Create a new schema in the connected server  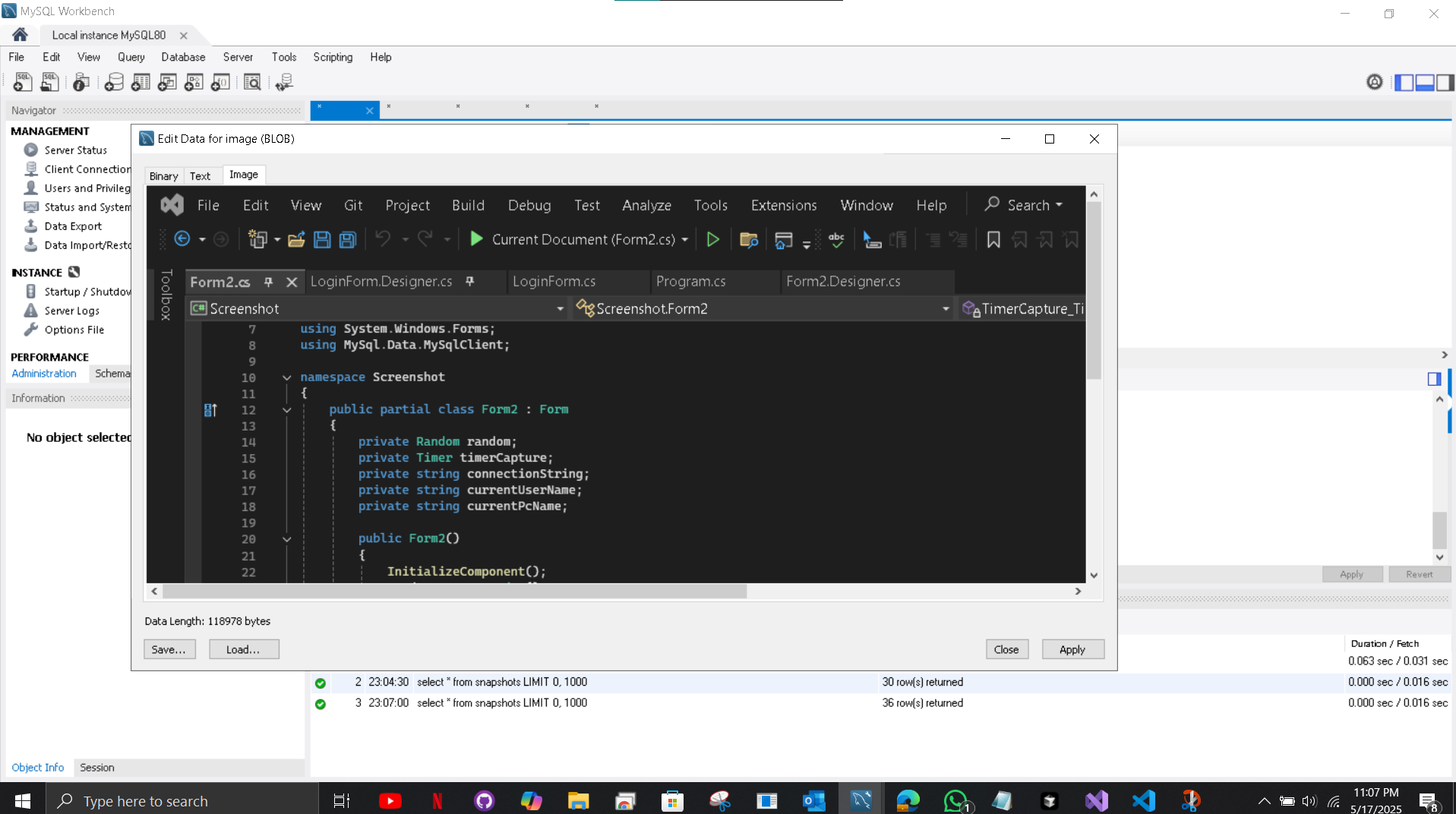tap(113, 82)
